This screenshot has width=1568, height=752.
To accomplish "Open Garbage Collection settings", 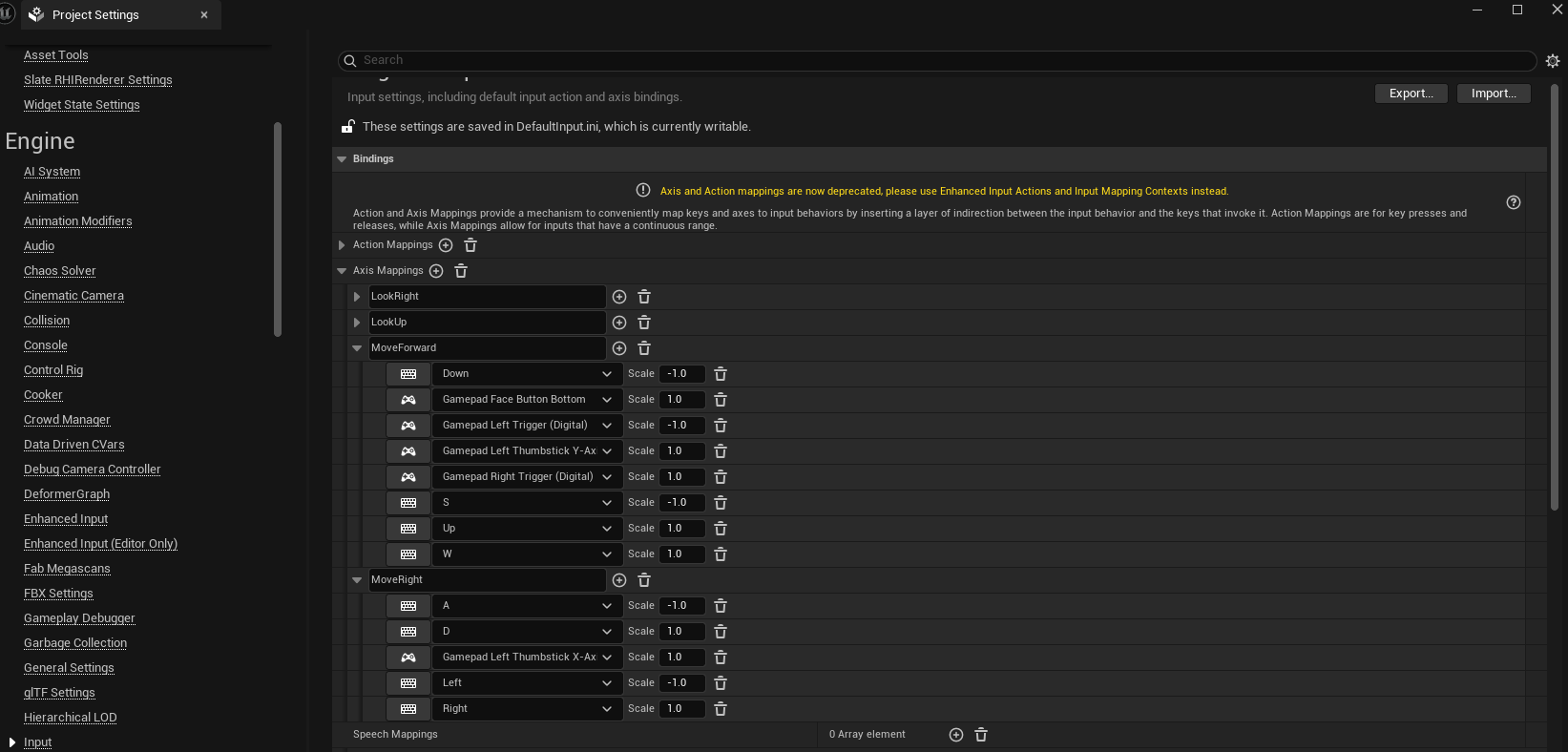I will coord(75,643).
